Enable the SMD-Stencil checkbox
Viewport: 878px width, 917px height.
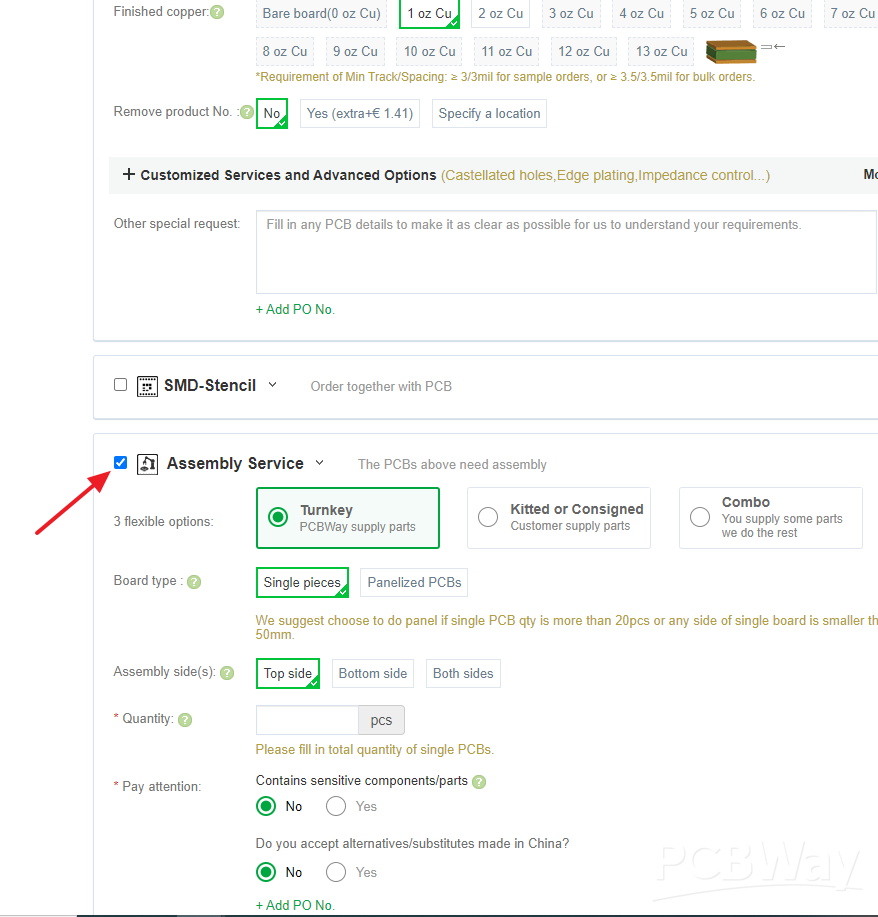[120, 384]
